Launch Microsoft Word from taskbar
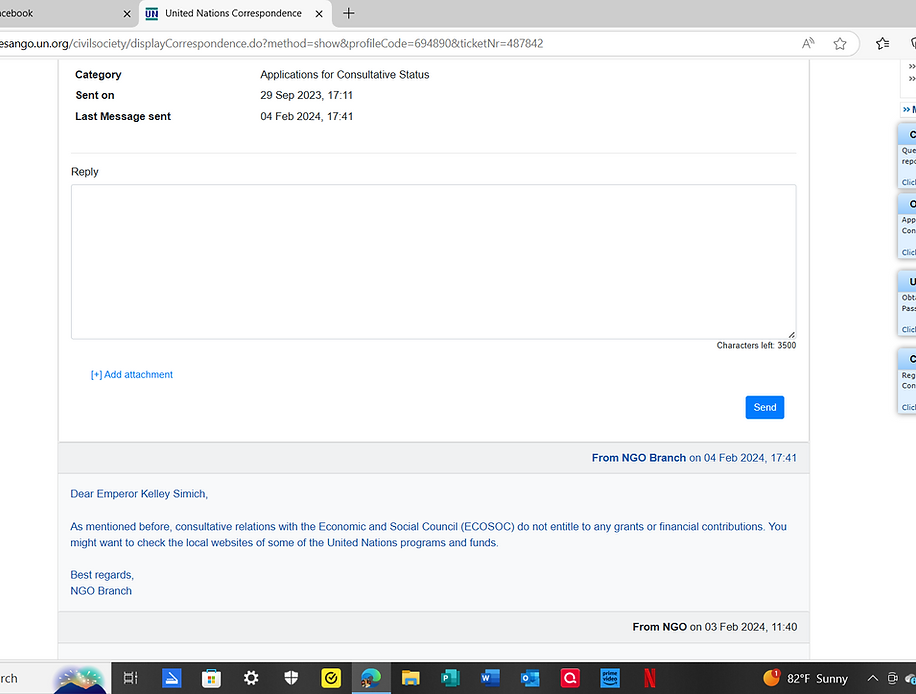Screen dimensions: 916x694 pyautogui.click(x=490, y=678)
